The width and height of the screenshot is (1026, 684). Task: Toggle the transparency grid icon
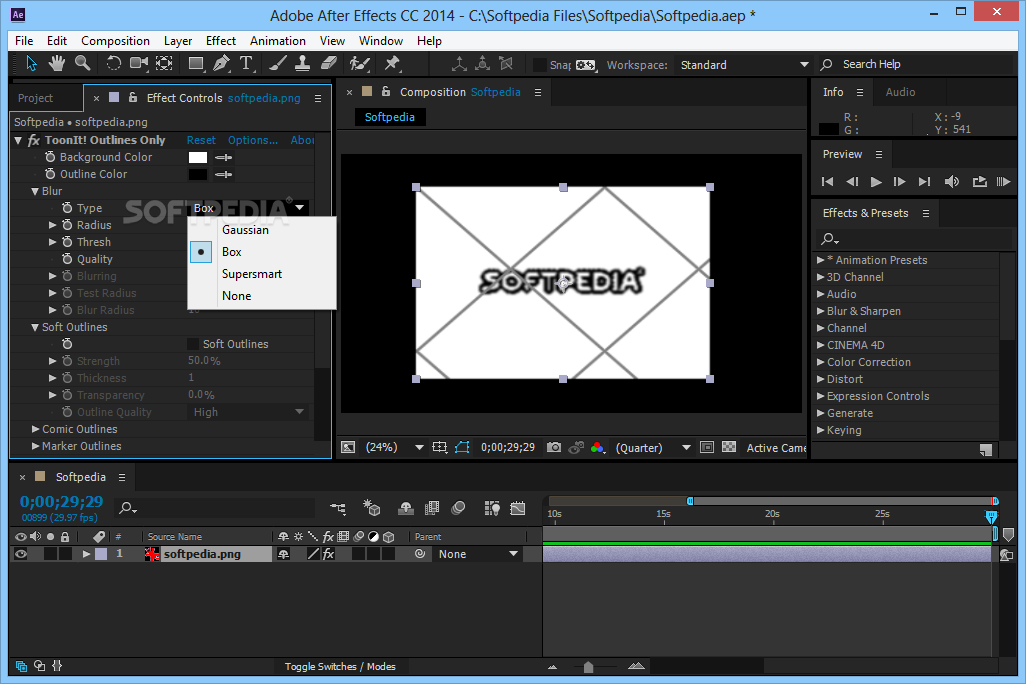pos(729,447)
